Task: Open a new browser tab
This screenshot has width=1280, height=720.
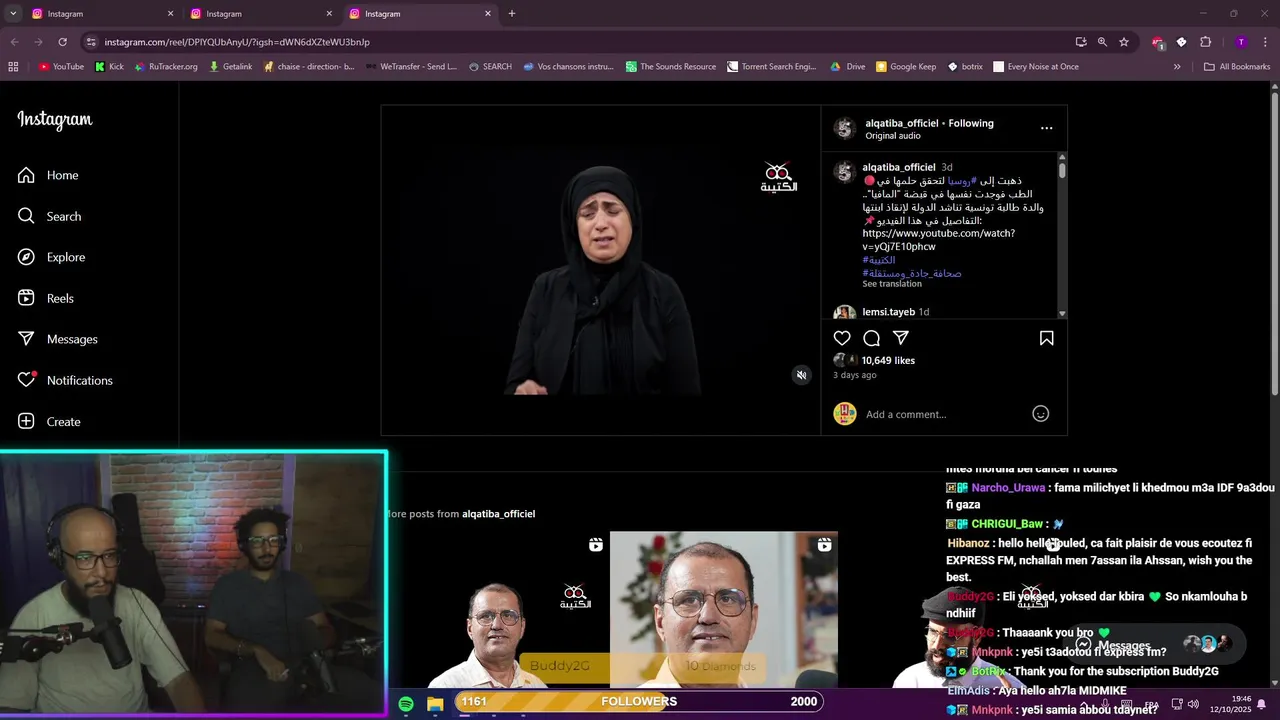Action: tap(512, 14)
